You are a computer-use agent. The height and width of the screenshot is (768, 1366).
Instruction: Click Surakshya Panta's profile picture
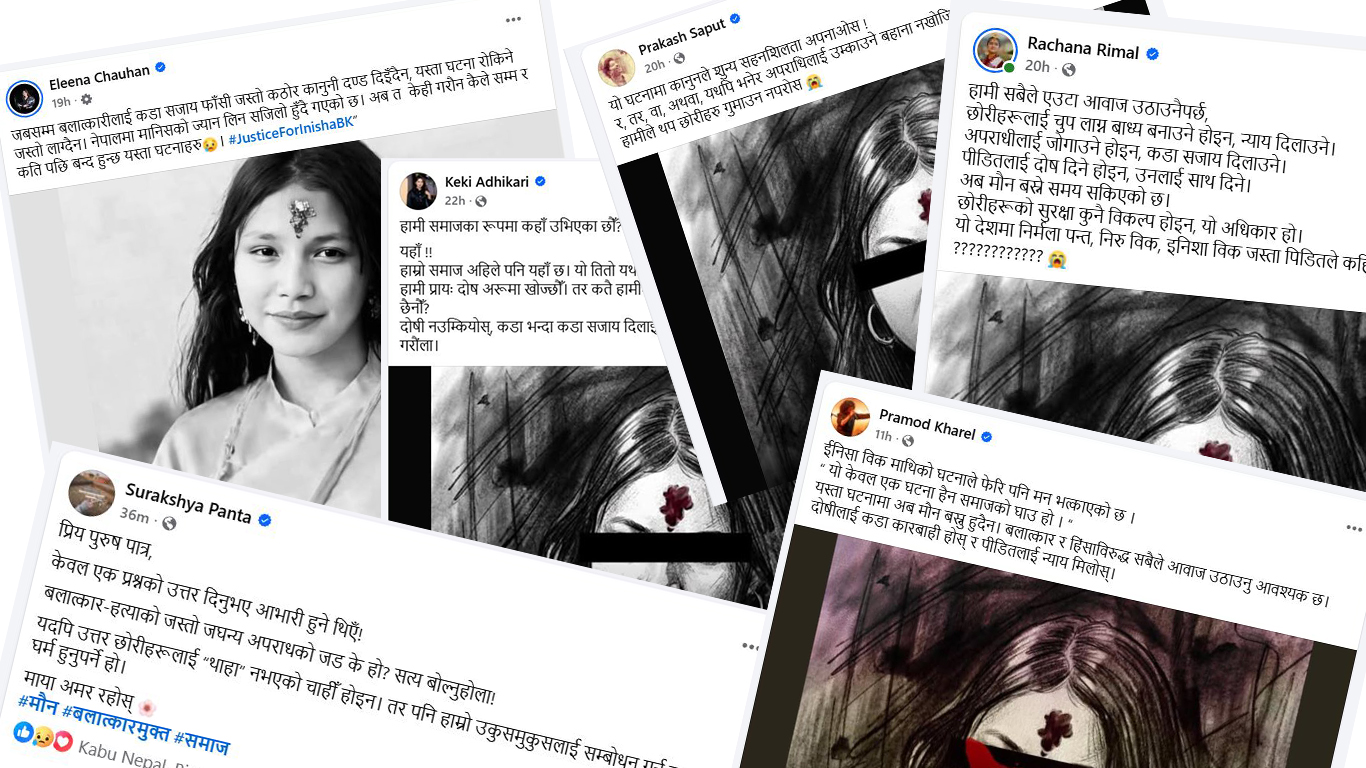click(91, 492)
